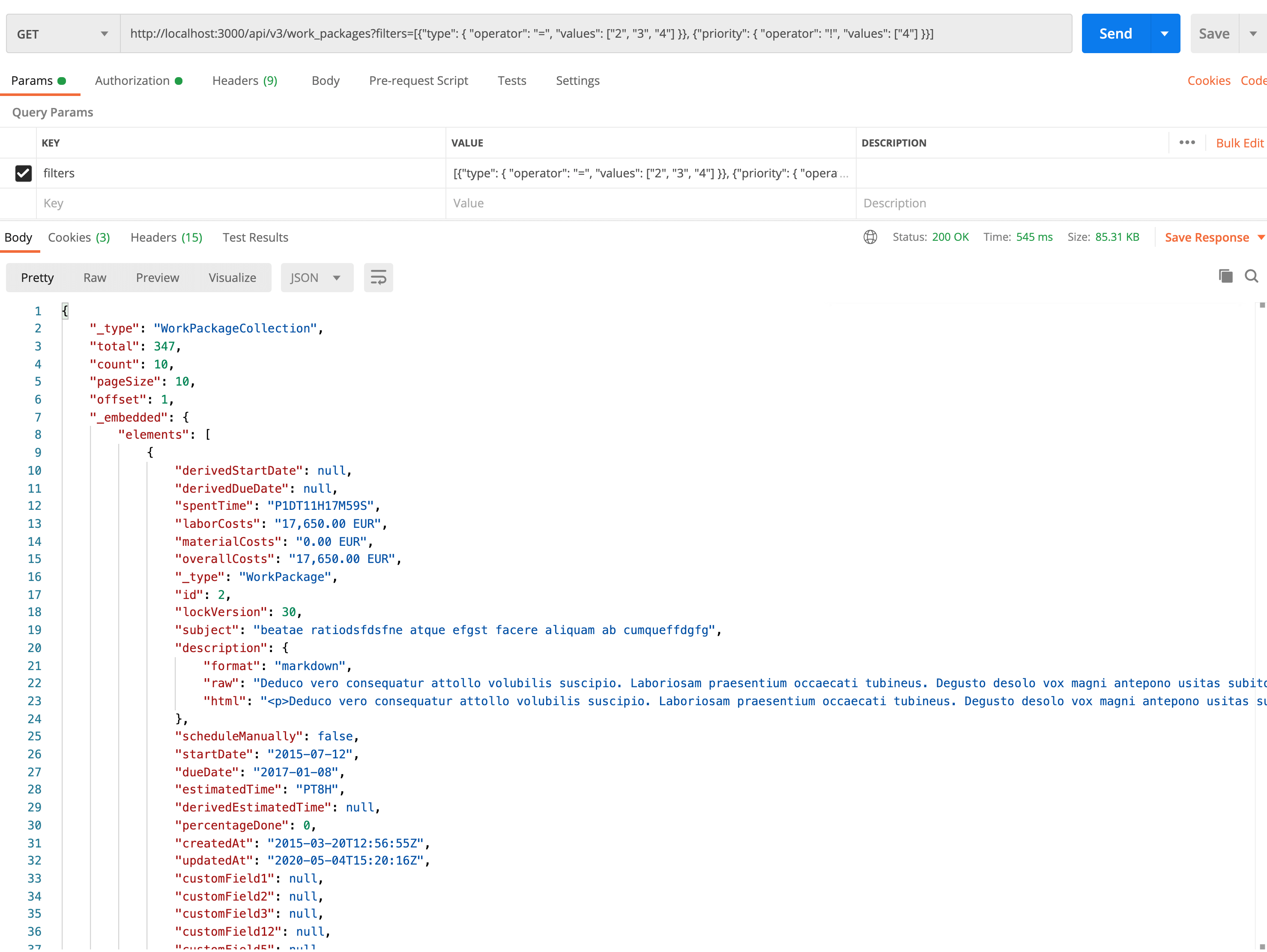
Task: Toggle line wrapping in the response viewer
Action: pos(378,277)
